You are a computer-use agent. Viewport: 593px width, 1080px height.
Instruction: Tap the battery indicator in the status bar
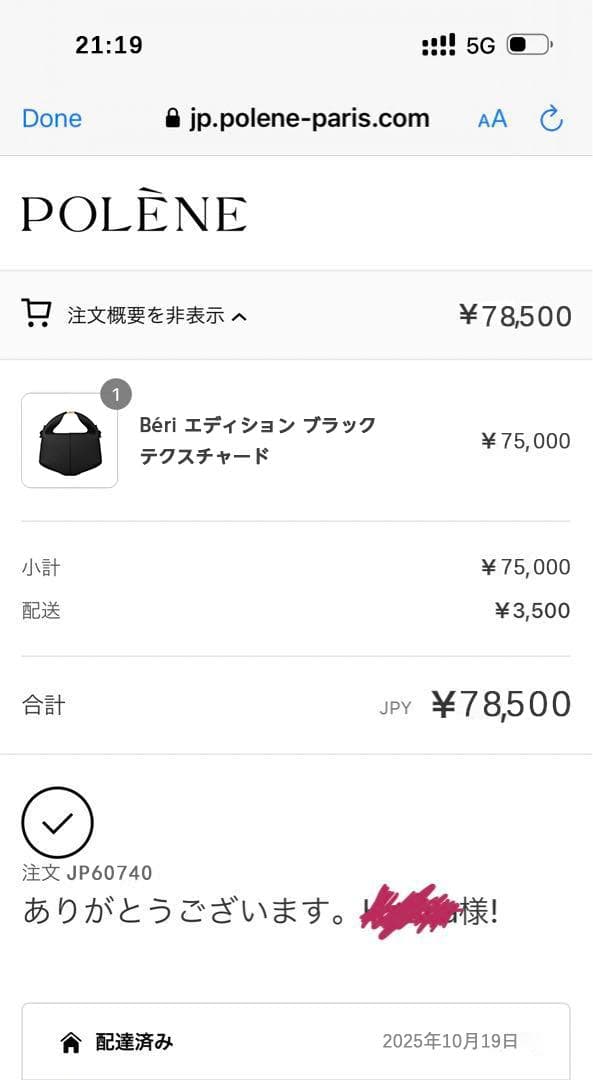527,44
